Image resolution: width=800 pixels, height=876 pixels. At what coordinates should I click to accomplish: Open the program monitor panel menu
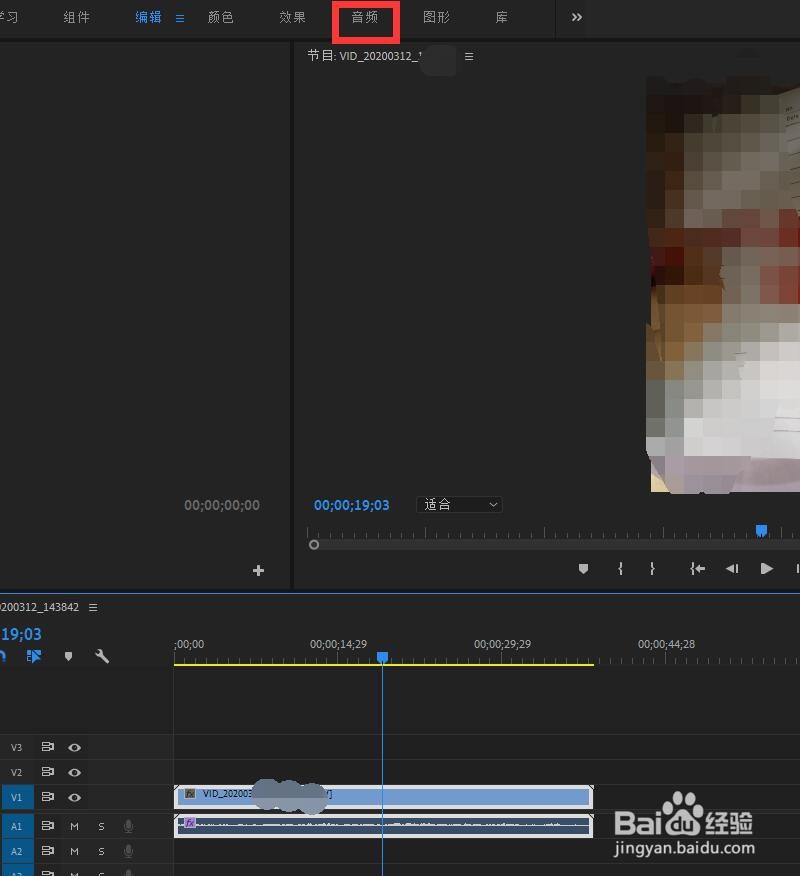click(x=469, y=56)
